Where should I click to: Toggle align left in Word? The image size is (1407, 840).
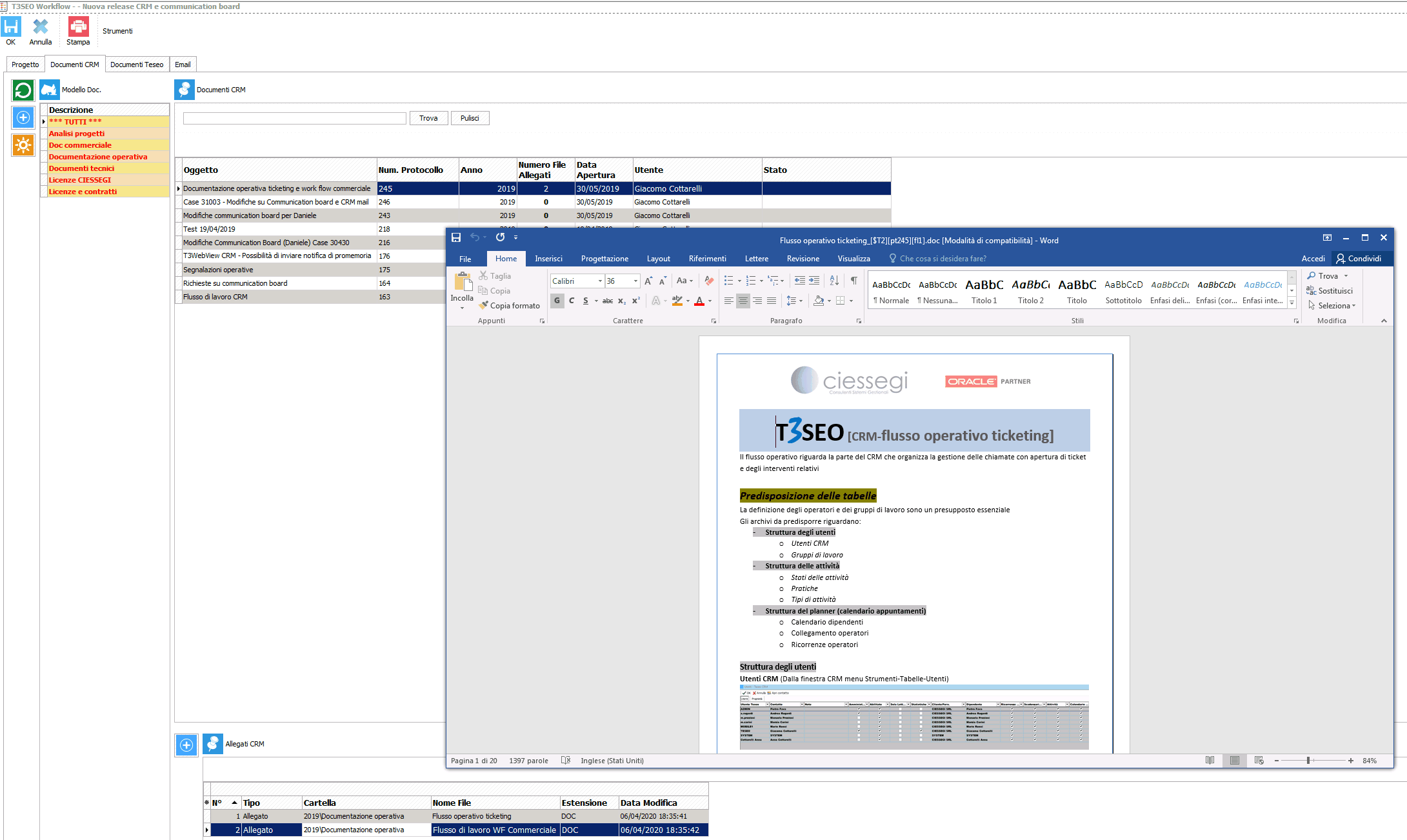tap(729, 301)
